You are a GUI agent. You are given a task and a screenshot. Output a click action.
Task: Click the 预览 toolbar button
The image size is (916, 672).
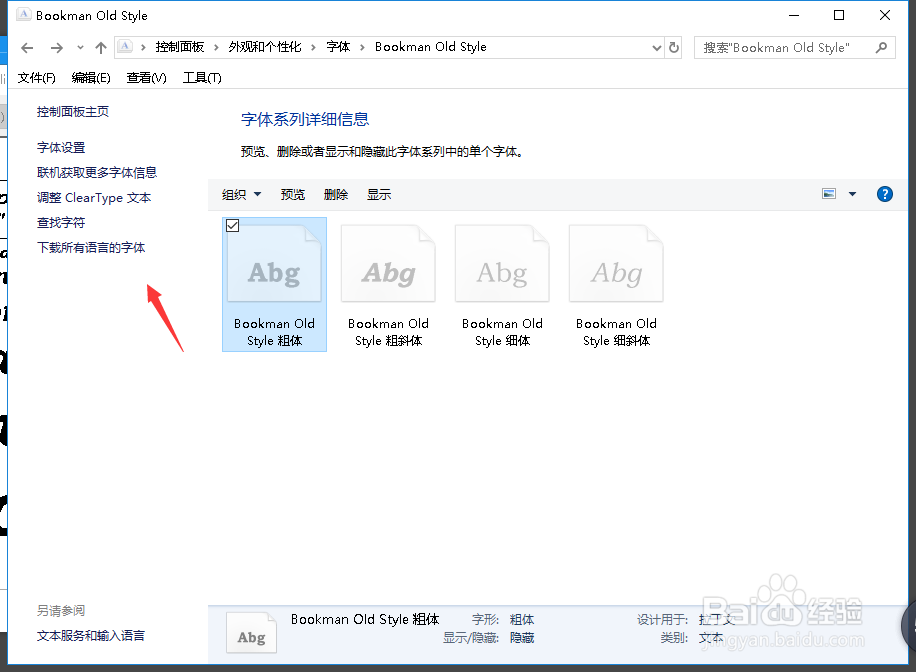(x=293, y=195)
